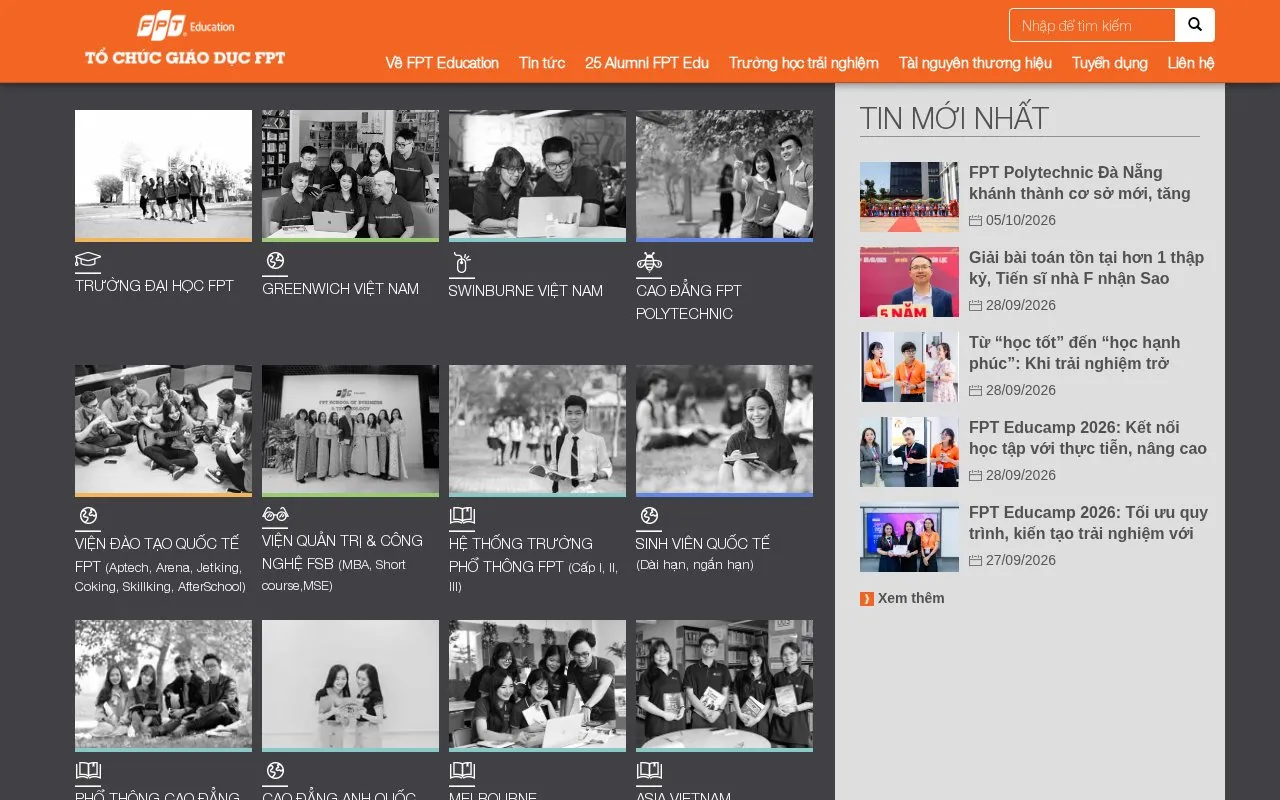Open FPT Educamp 2026: Tối ưu quy trình headline
This screenshot has height=800, width=1280.
click(1088, 523)
